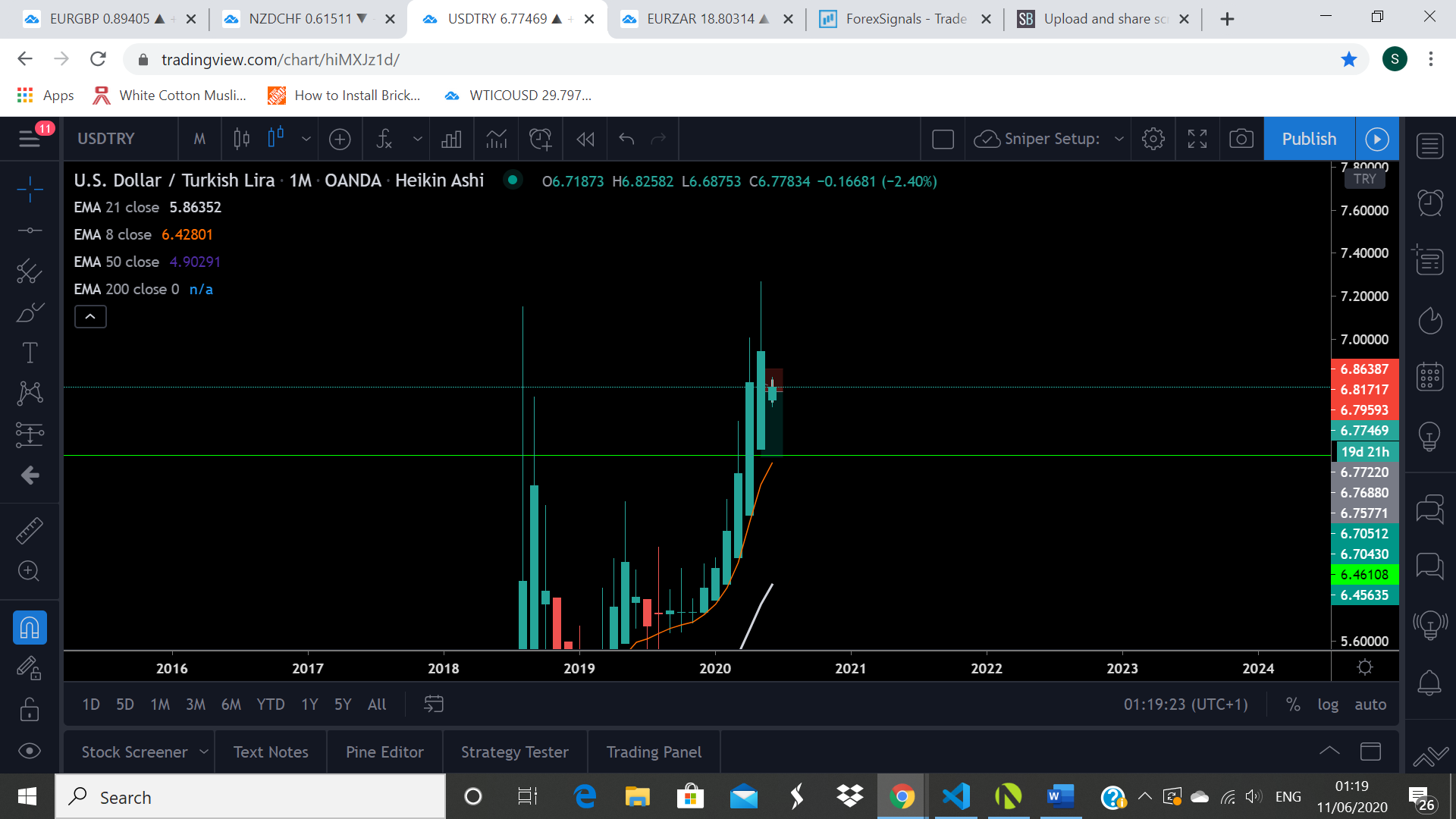Expand the indicator templates dropdown
The height and width of the screenshot is (819, 1456).
[x=417, y=139]
